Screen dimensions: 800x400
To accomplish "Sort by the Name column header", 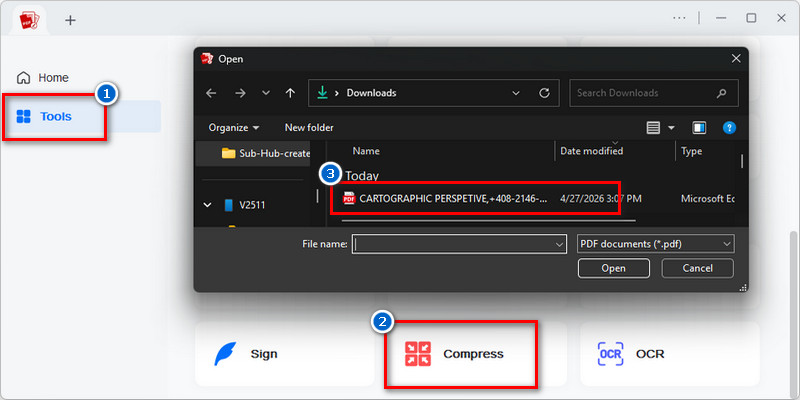I will [366, 151].
